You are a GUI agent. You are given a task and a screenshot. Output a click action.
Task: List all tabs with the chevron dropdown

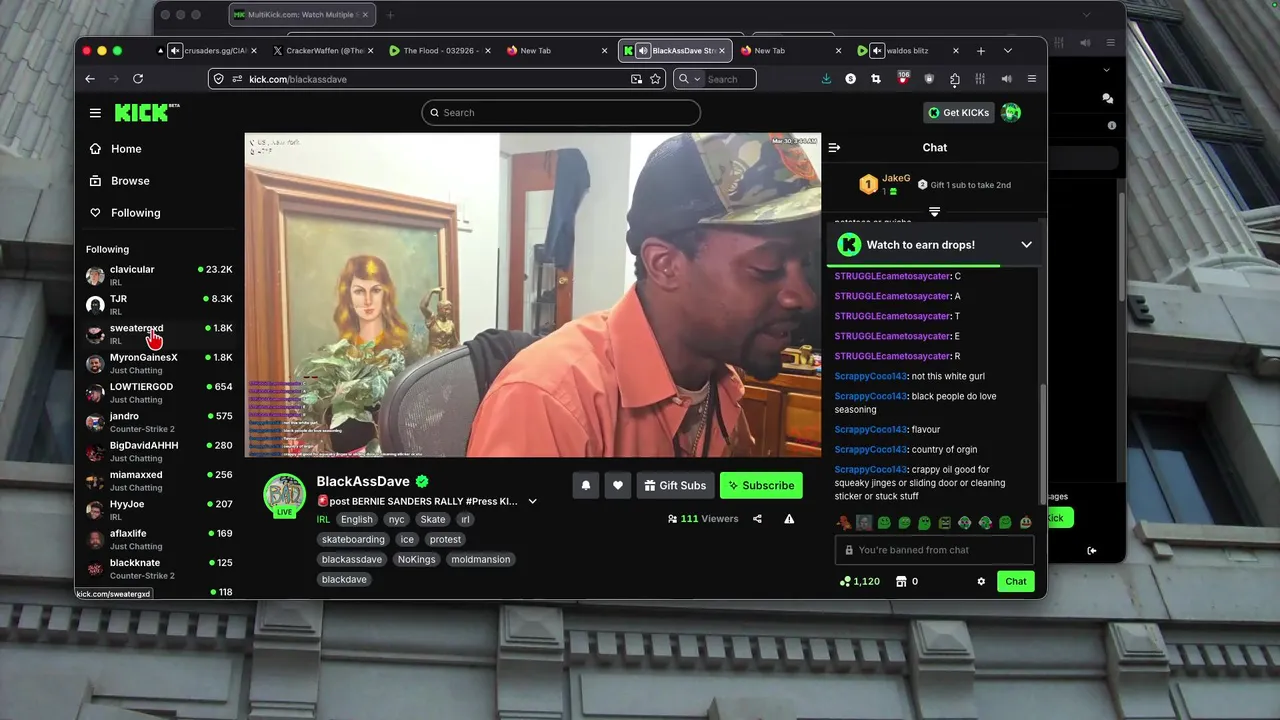pyautogui.click(x=1008, y=51)
